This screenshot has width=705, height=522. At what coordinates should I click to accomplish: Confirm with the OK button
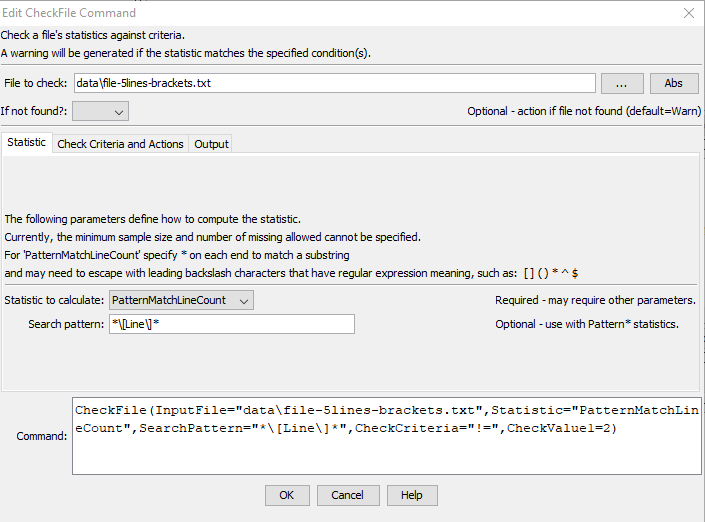pos(287,495)
